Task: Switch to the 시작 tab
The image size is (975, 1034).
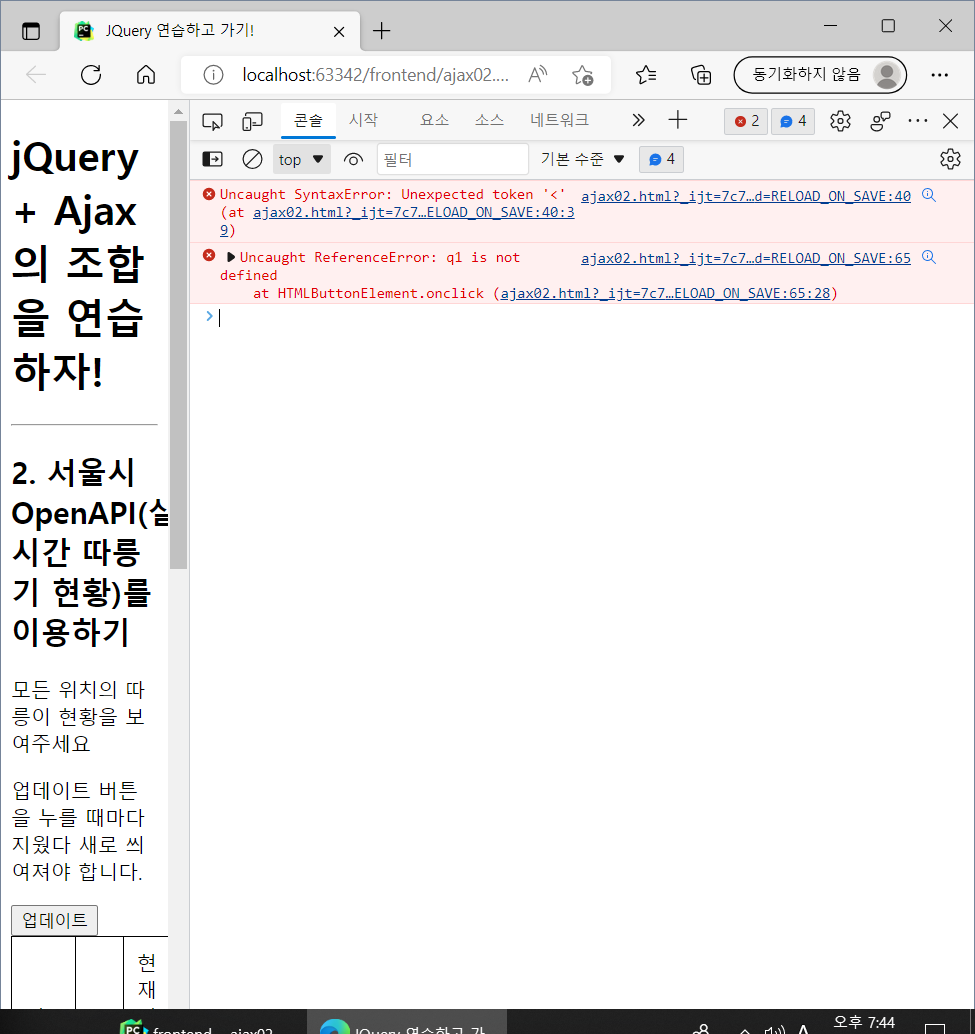Action: coord(363,121)
